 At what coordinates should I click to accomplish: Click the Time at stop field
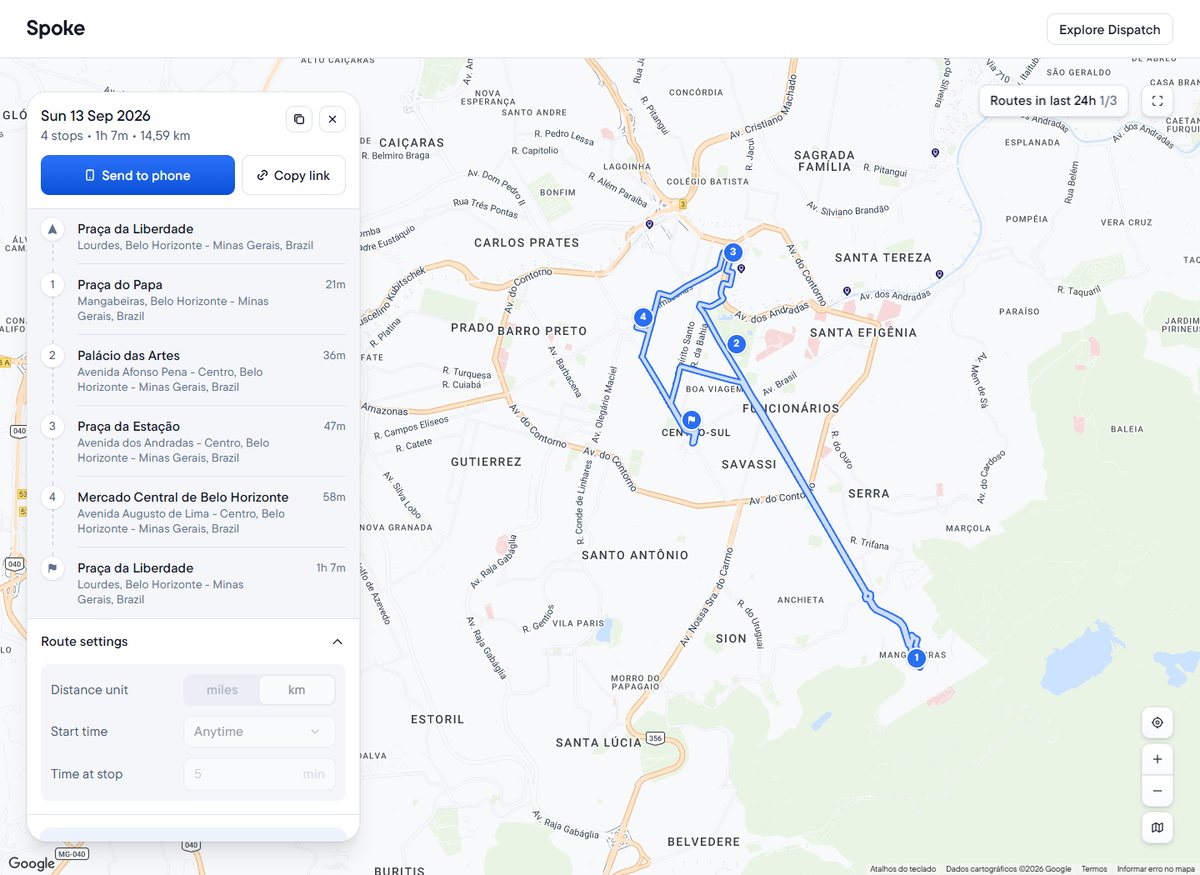(x=259, y=774)
